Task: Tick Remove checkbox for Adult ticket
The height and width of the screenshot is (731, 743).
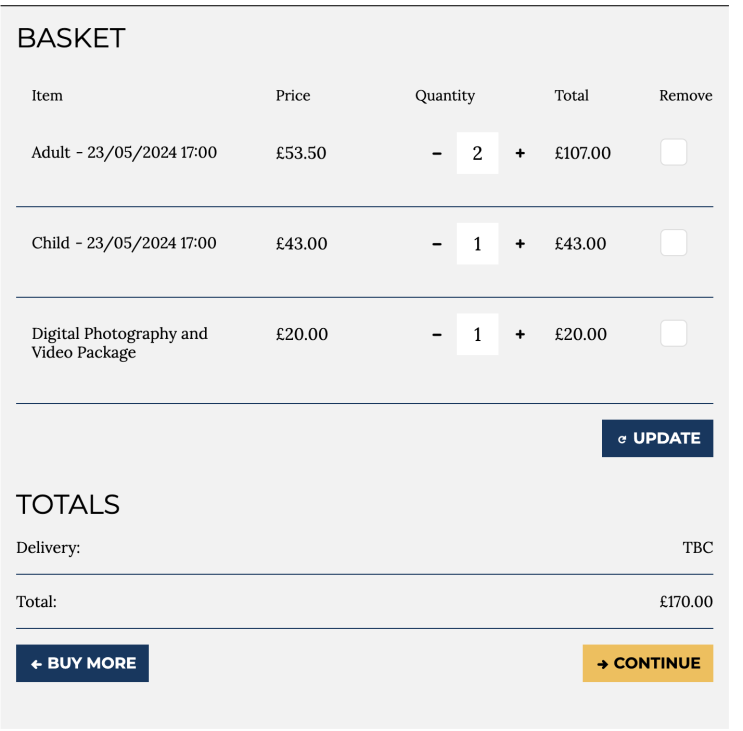Action: pos(674,153)
